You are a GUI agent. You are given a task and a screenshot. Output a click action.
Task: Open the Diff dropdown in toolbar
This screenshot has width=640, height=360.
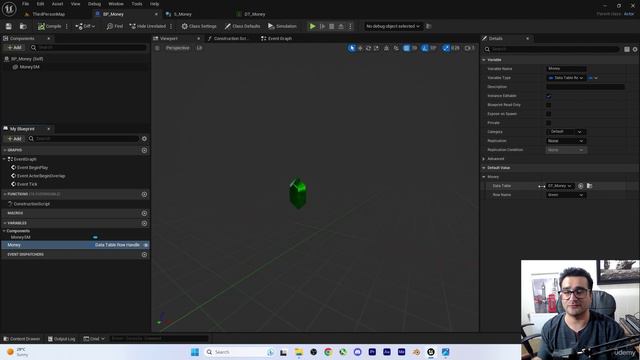coord(85,26)
